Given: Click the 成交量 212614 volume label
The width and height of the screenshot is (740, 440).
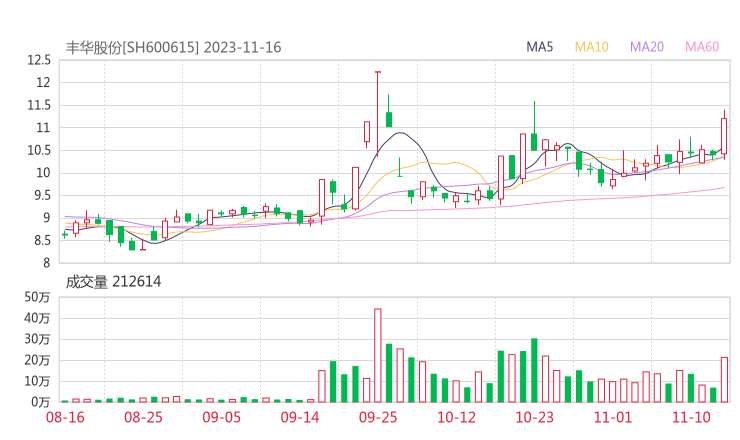Looking at the screenshot, I should click(x=113, y=282).
